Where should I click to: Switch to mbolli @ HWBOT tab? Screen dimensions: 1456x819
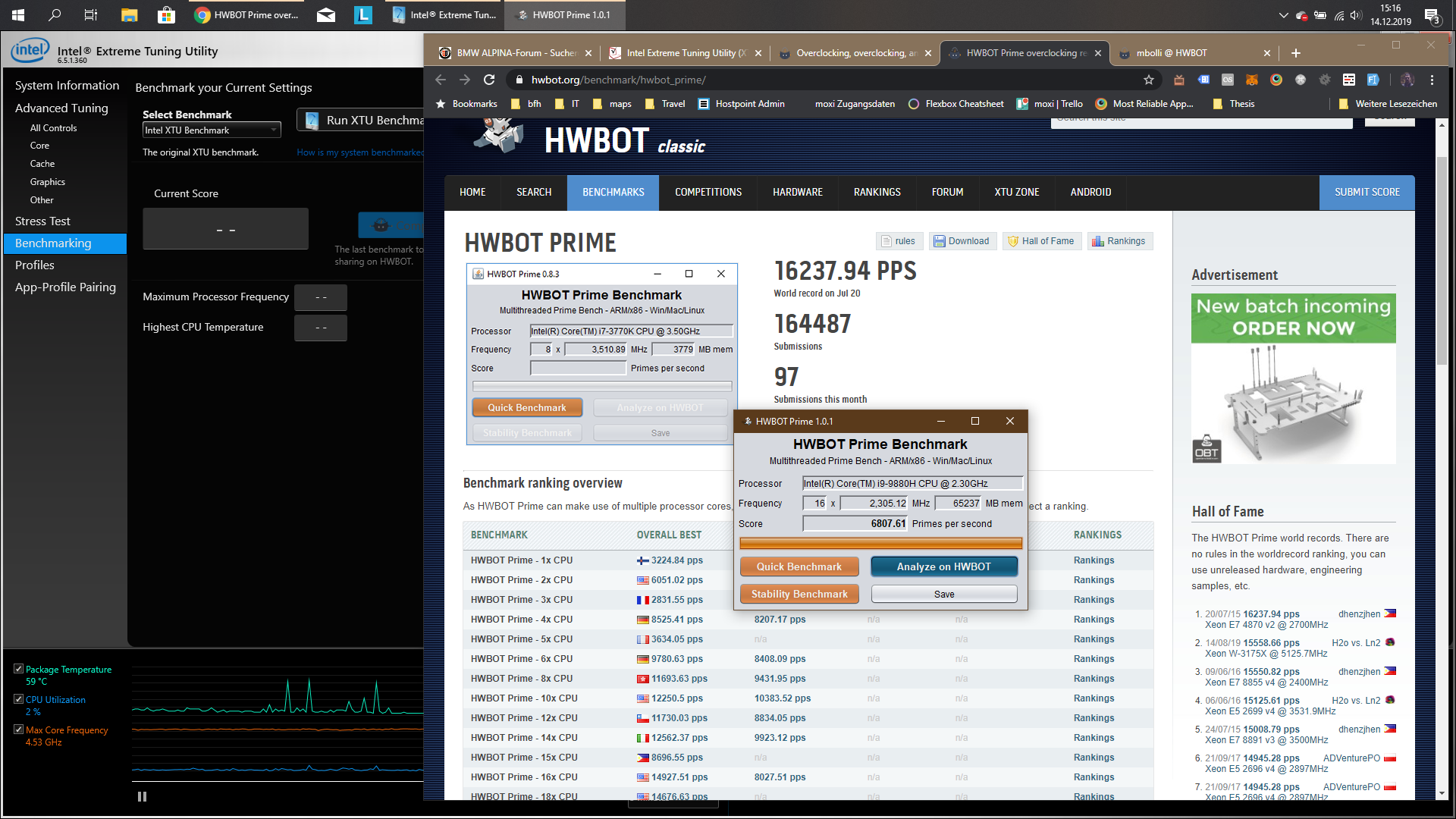click(1194, 53)
